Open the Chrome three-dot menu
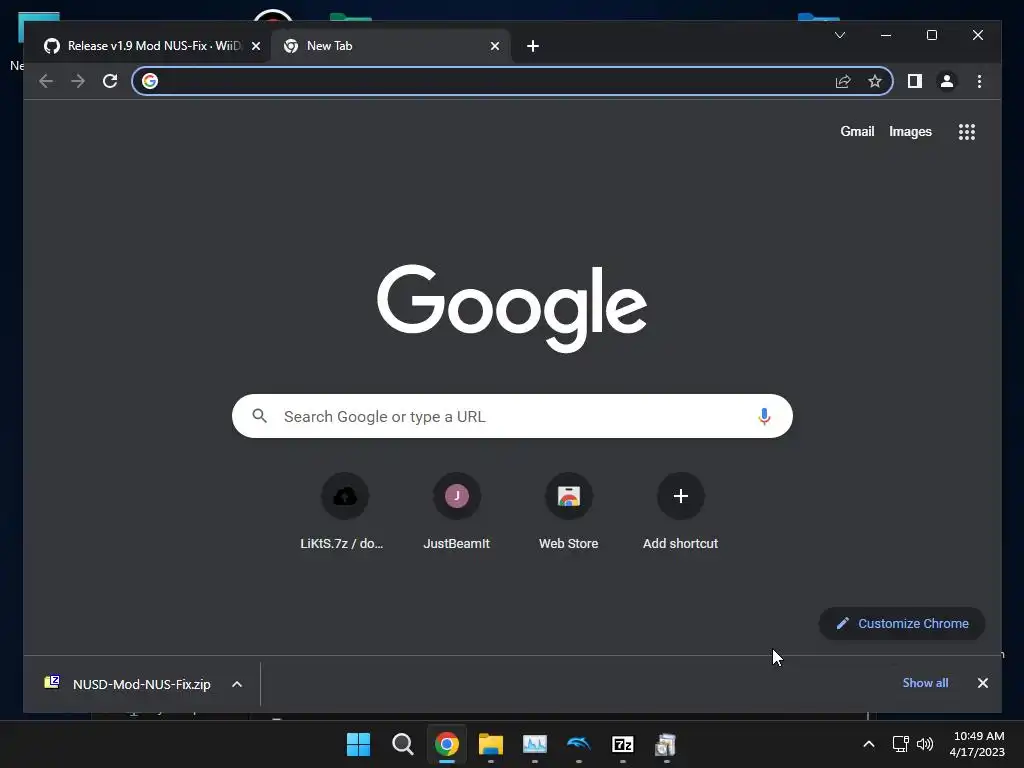 coord(979,81)
